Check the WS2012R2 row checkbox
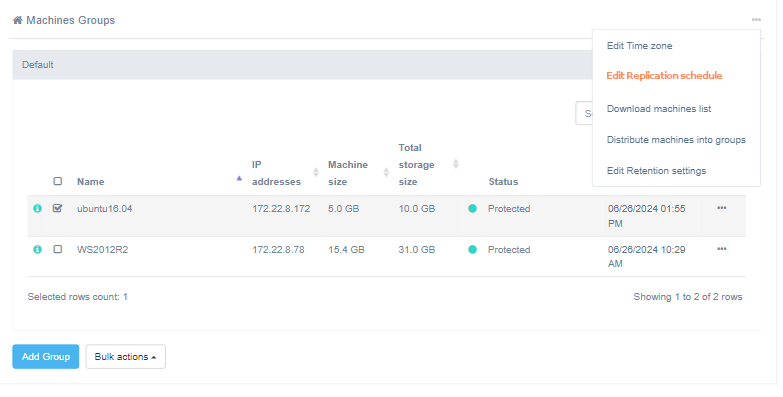 [58, 249]
